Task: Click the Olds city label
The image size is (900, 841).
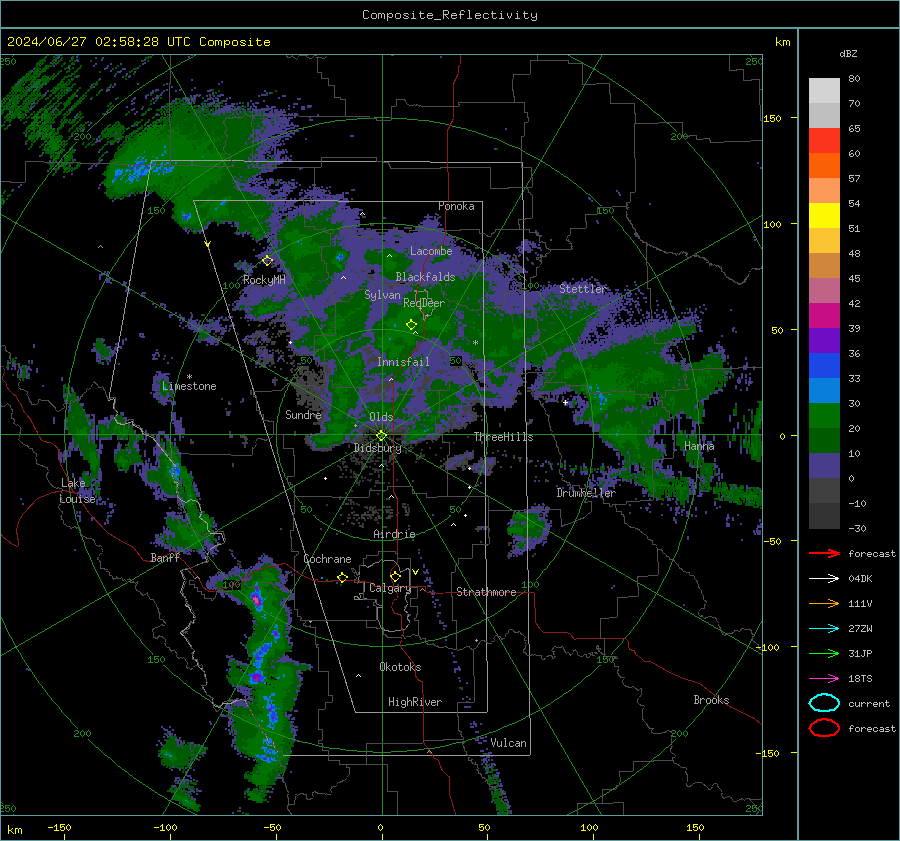Action: [x=381, y=417]
